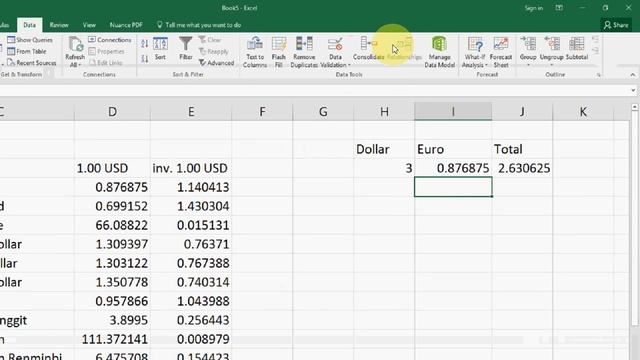Expand What-If Analysis dropdown arrow
Screen dimensions: 640x360
point(486,65)
